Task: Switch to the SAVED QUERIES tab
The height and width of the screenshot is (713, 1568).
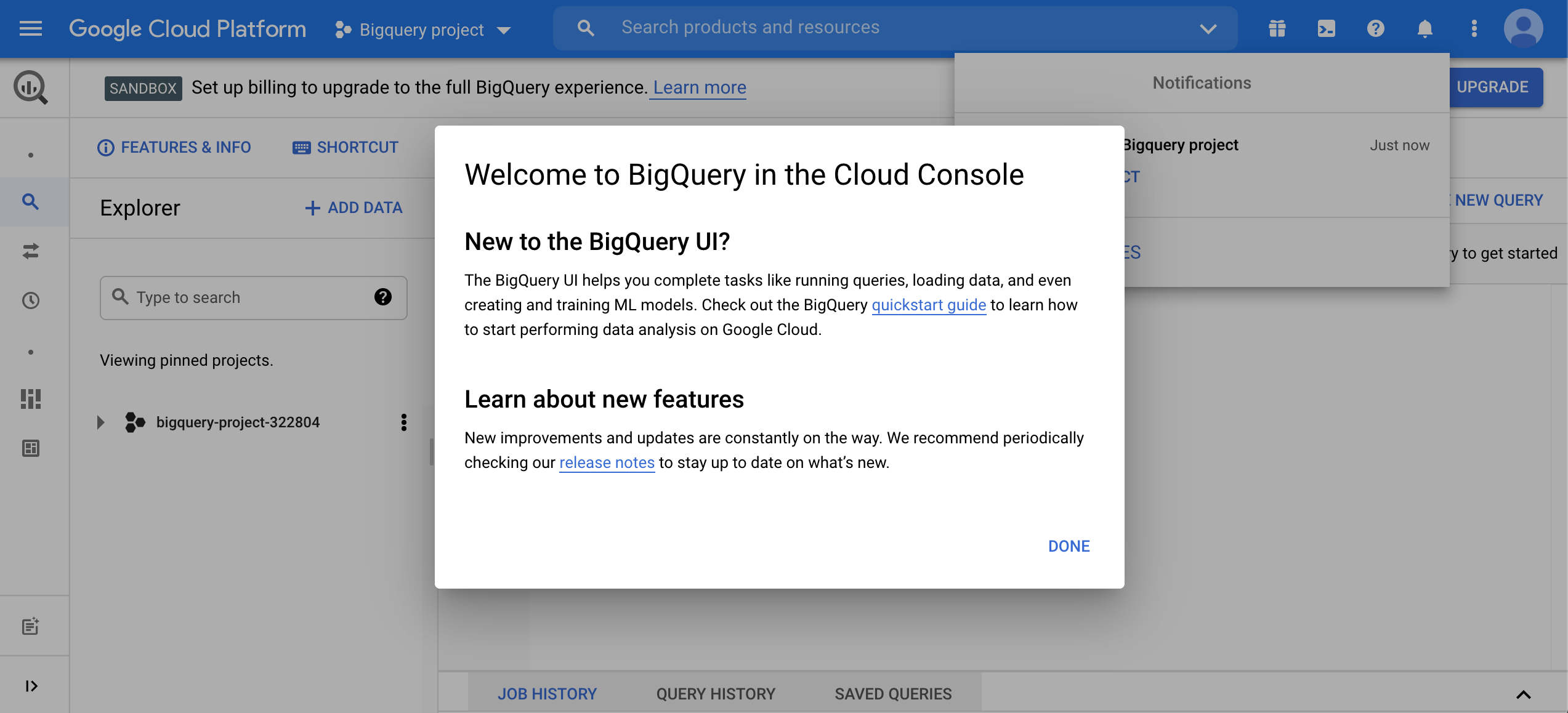Action: 893,694
